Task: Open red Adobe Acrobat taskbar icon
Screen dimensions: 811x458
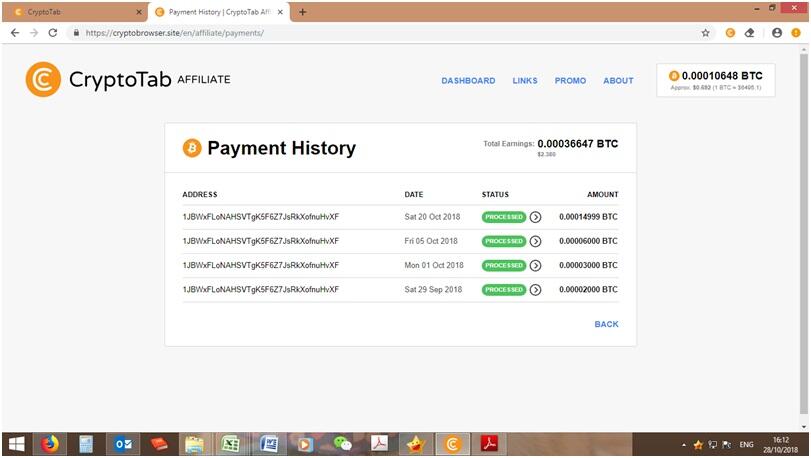Action: click(x=489, y=444)
